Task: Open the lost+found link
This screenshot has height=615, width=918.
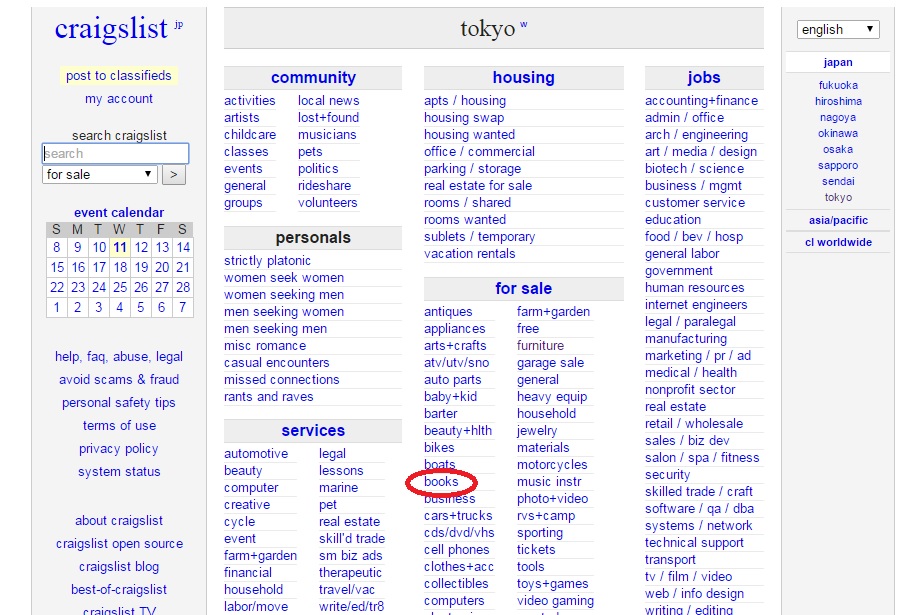Action: 328,118
